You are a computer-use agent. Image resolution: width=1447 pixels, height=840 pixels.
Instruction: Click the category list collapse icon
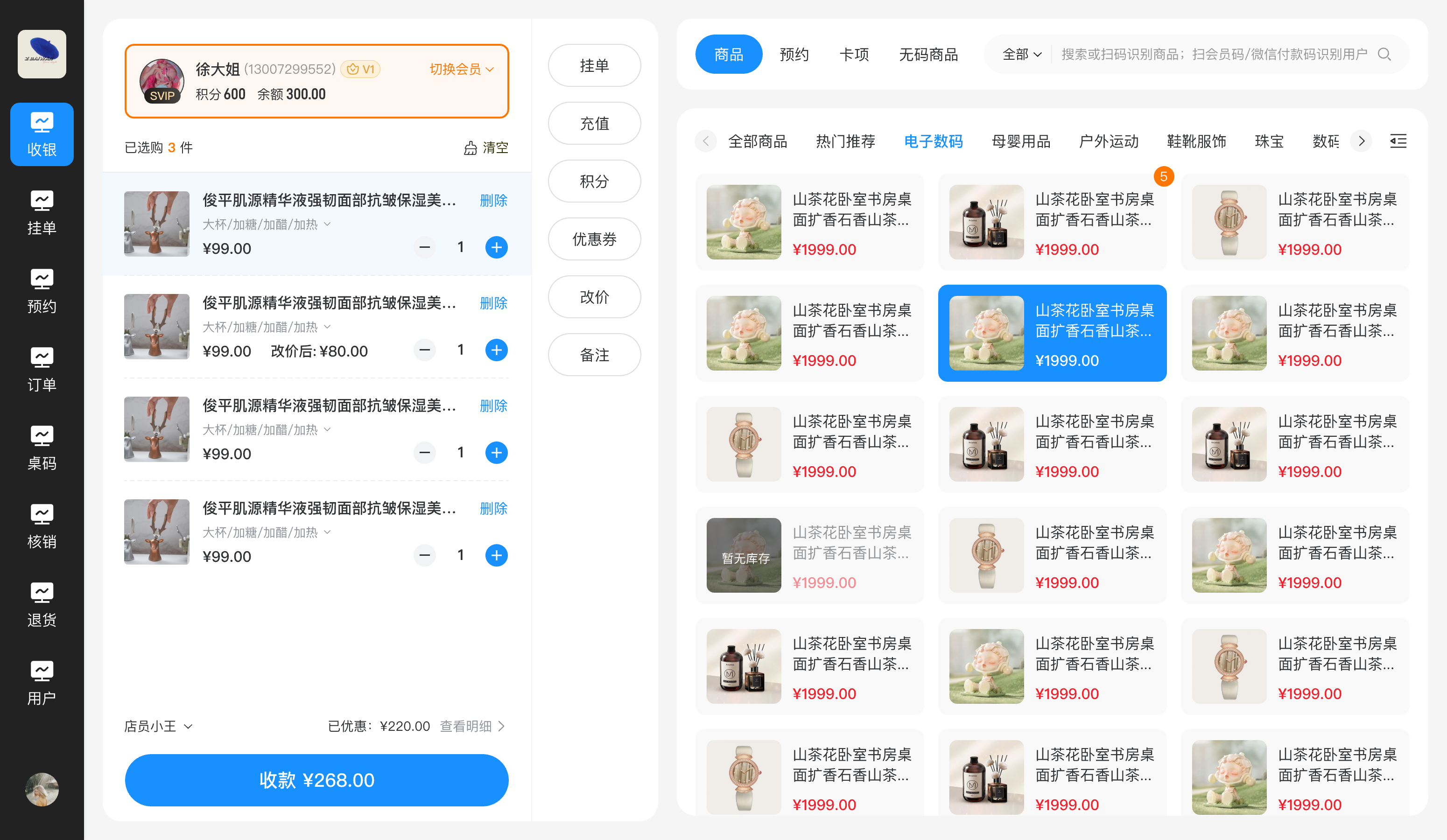(1398, 140)
